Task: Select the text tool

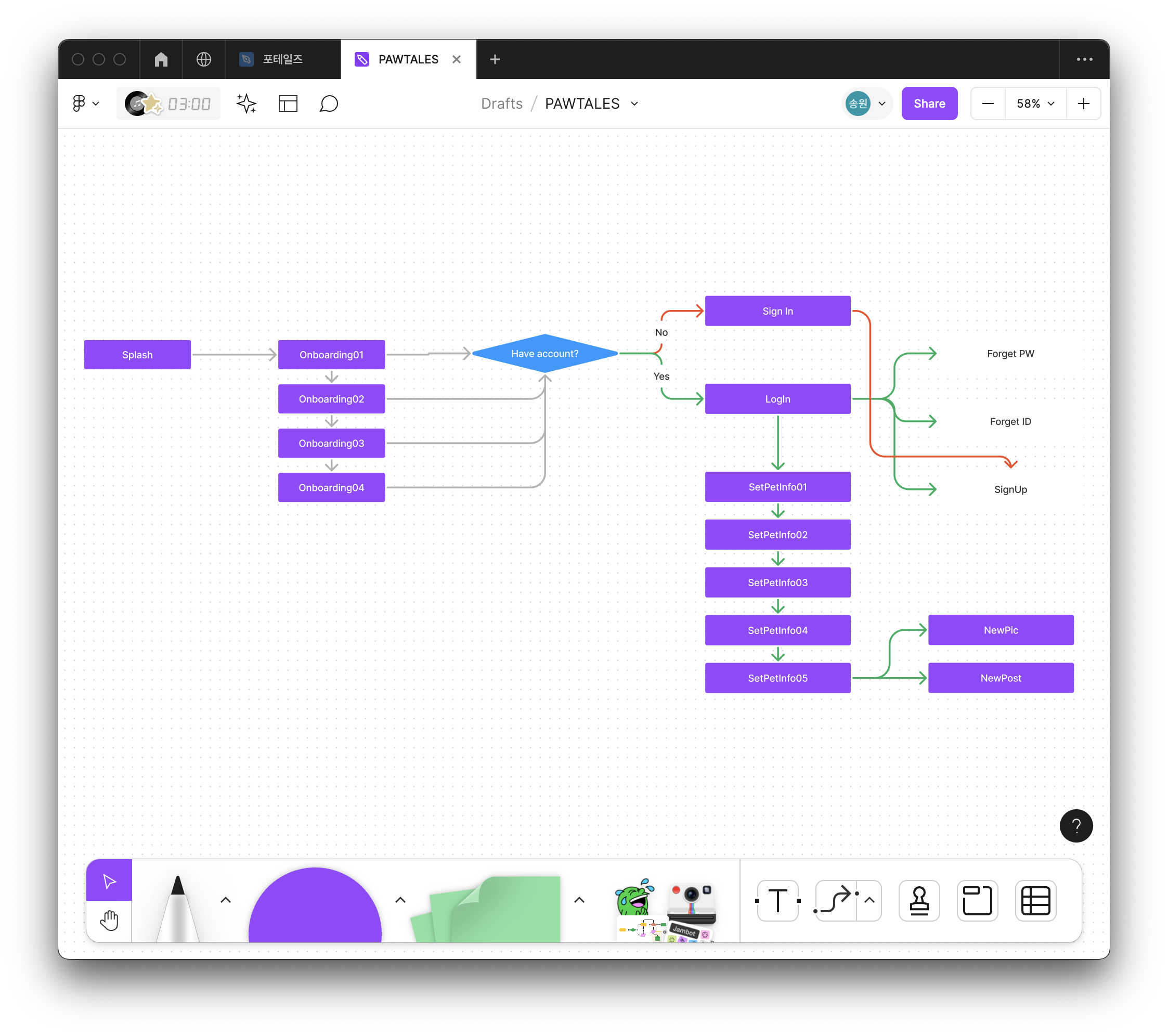Action: (777, 901)
